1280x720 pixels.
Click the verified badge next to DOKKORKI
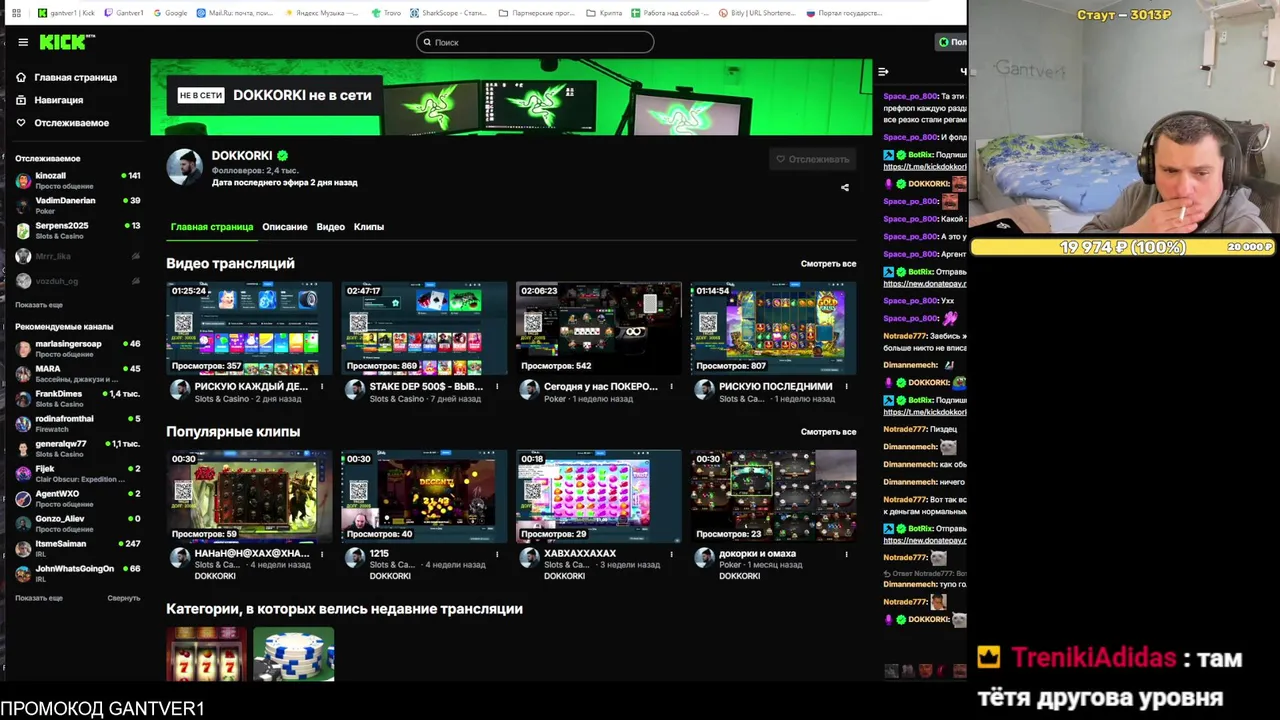tap(283, 156)
